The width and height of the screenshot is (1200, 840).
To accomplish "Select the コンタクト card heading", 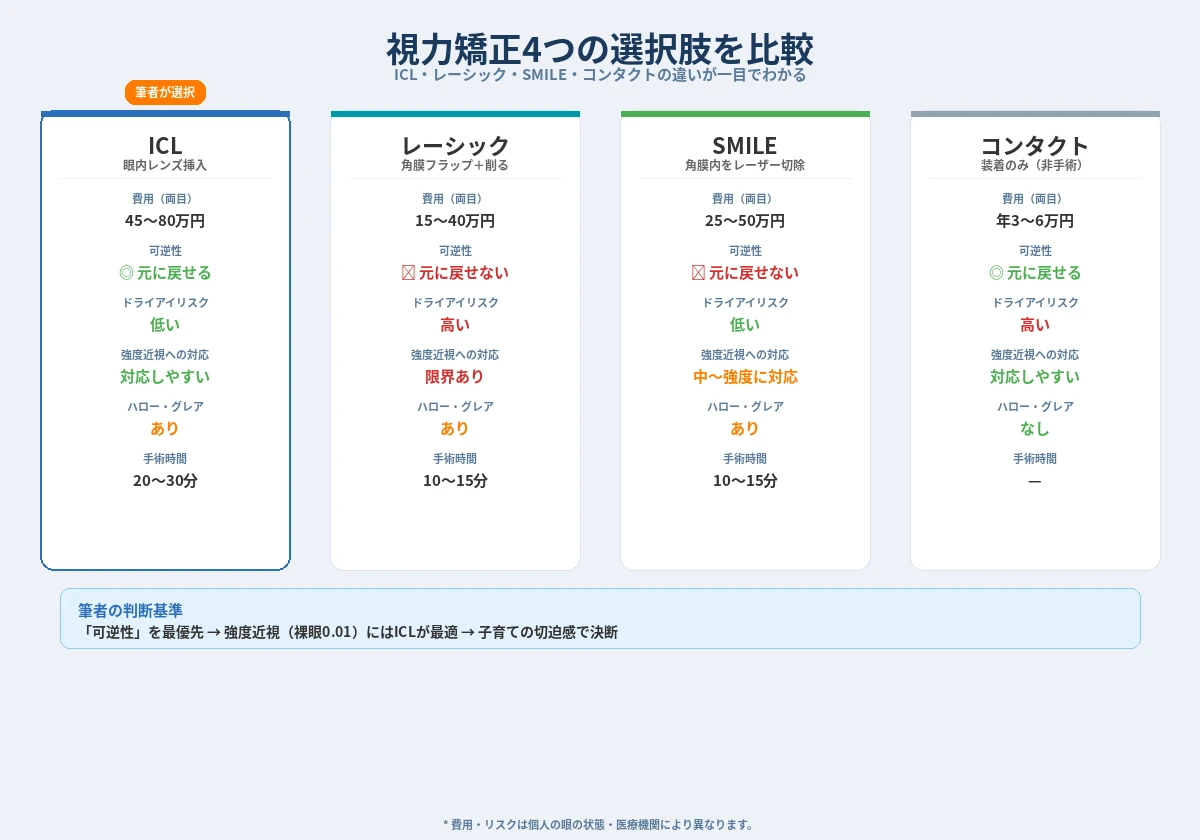I will [x=1035, y=146].
